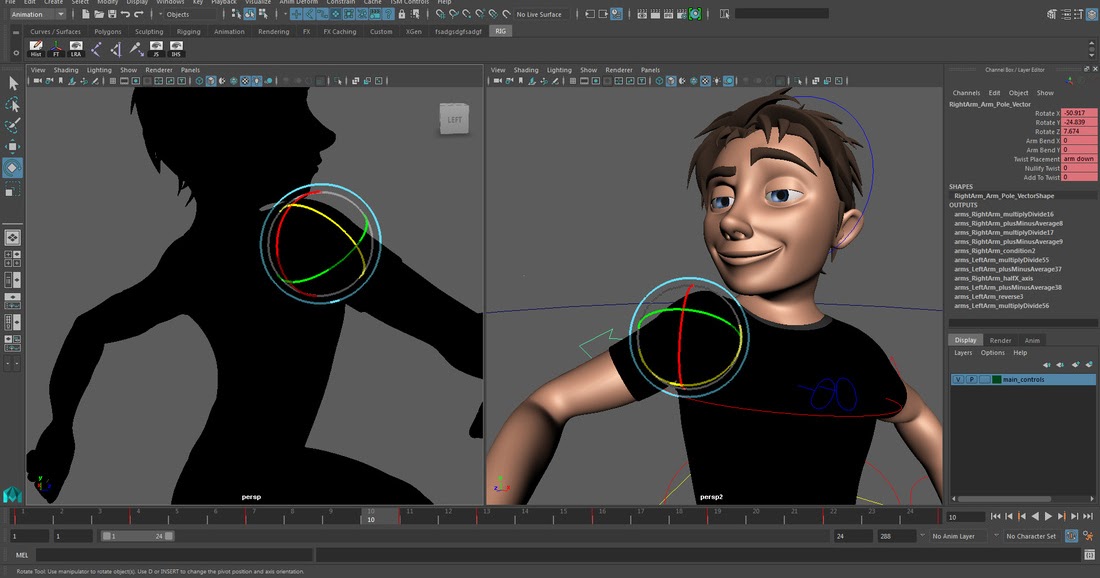Activate the Move tool

tap(13, 147)
